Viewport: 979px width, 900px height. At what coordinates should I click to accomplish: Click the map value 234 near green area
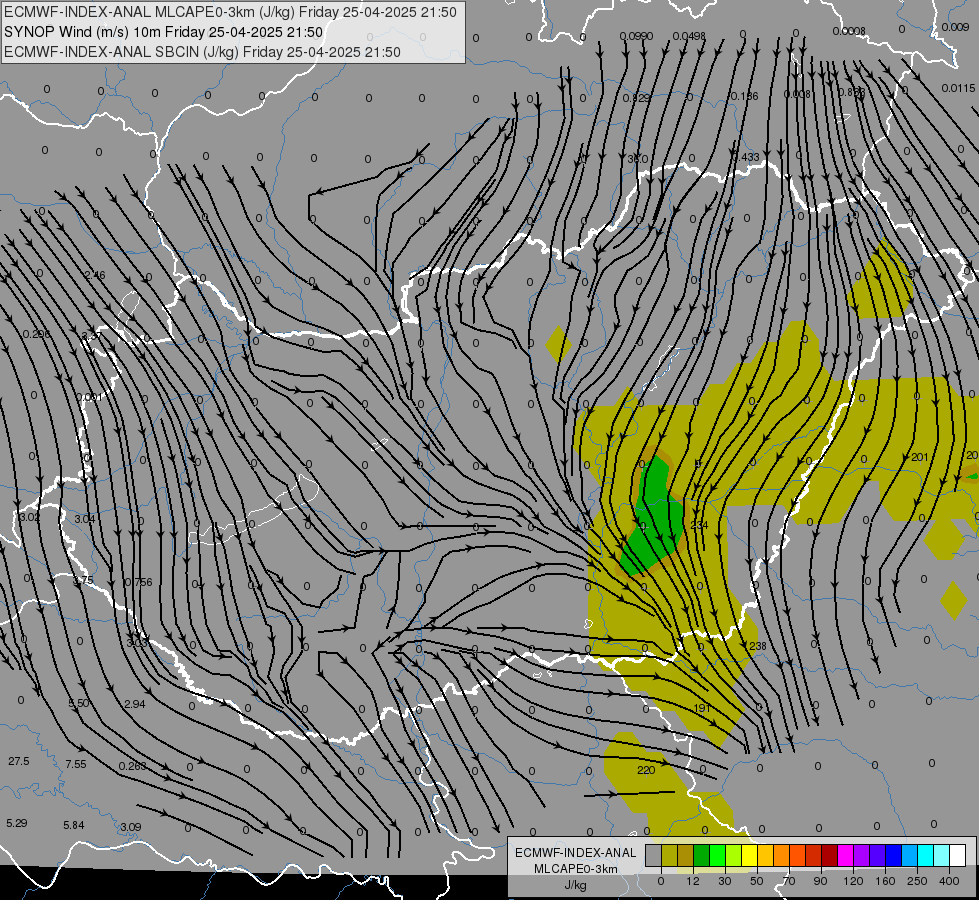tap(700, 525)
